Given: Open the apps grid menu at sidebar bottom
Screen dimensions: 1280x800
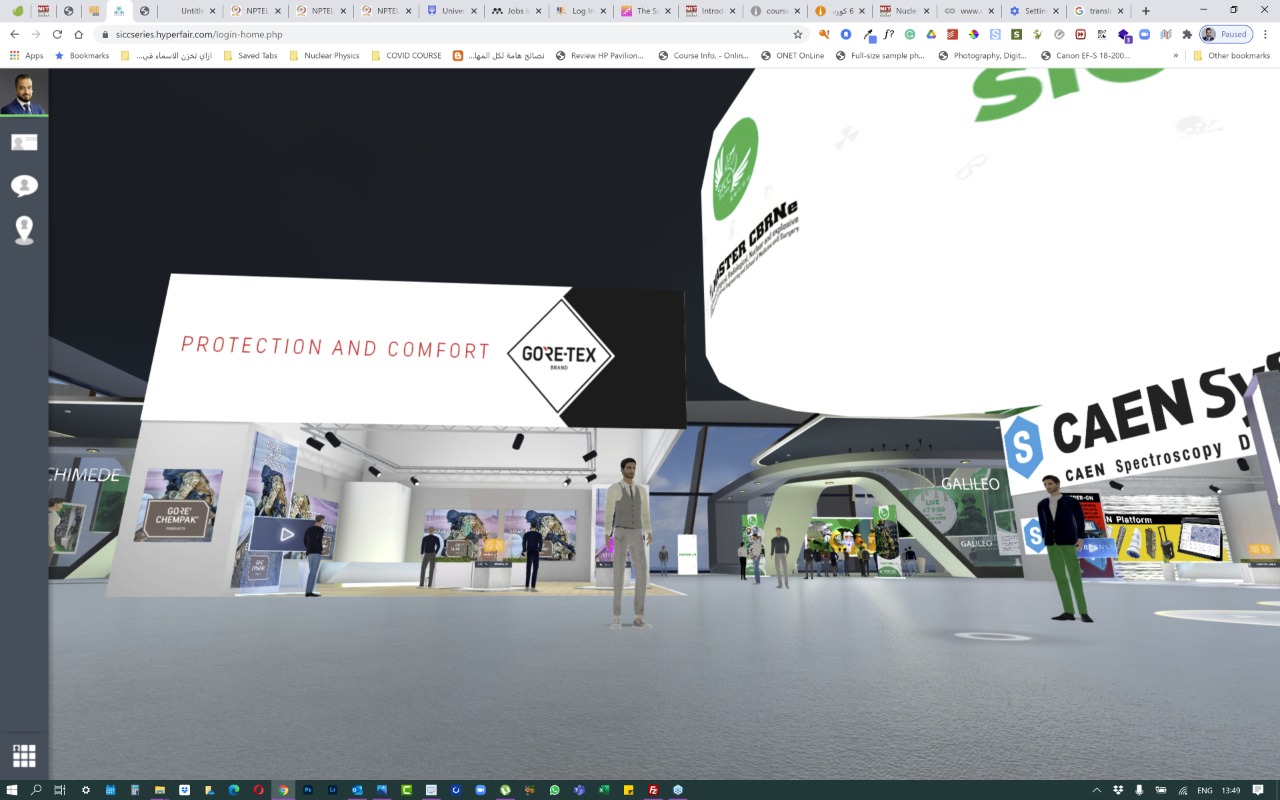Looking at the screenshot, I should [24, 756].
